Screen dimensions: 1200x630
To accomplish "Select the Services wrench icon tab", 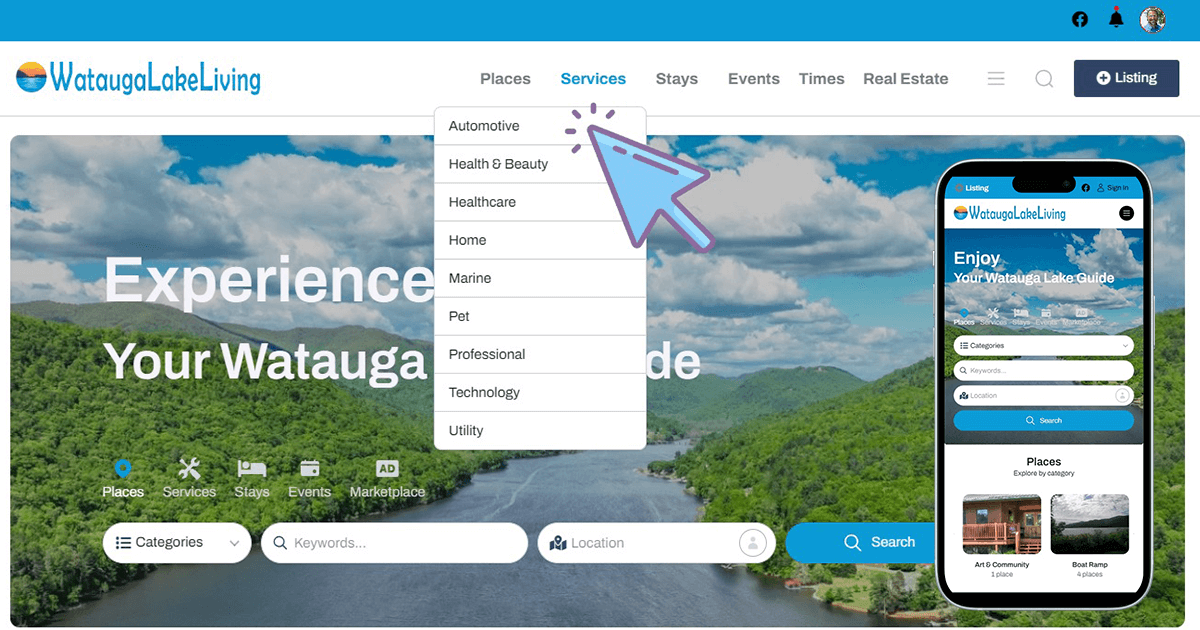I will pyautogui.click(x=189, y=478).
